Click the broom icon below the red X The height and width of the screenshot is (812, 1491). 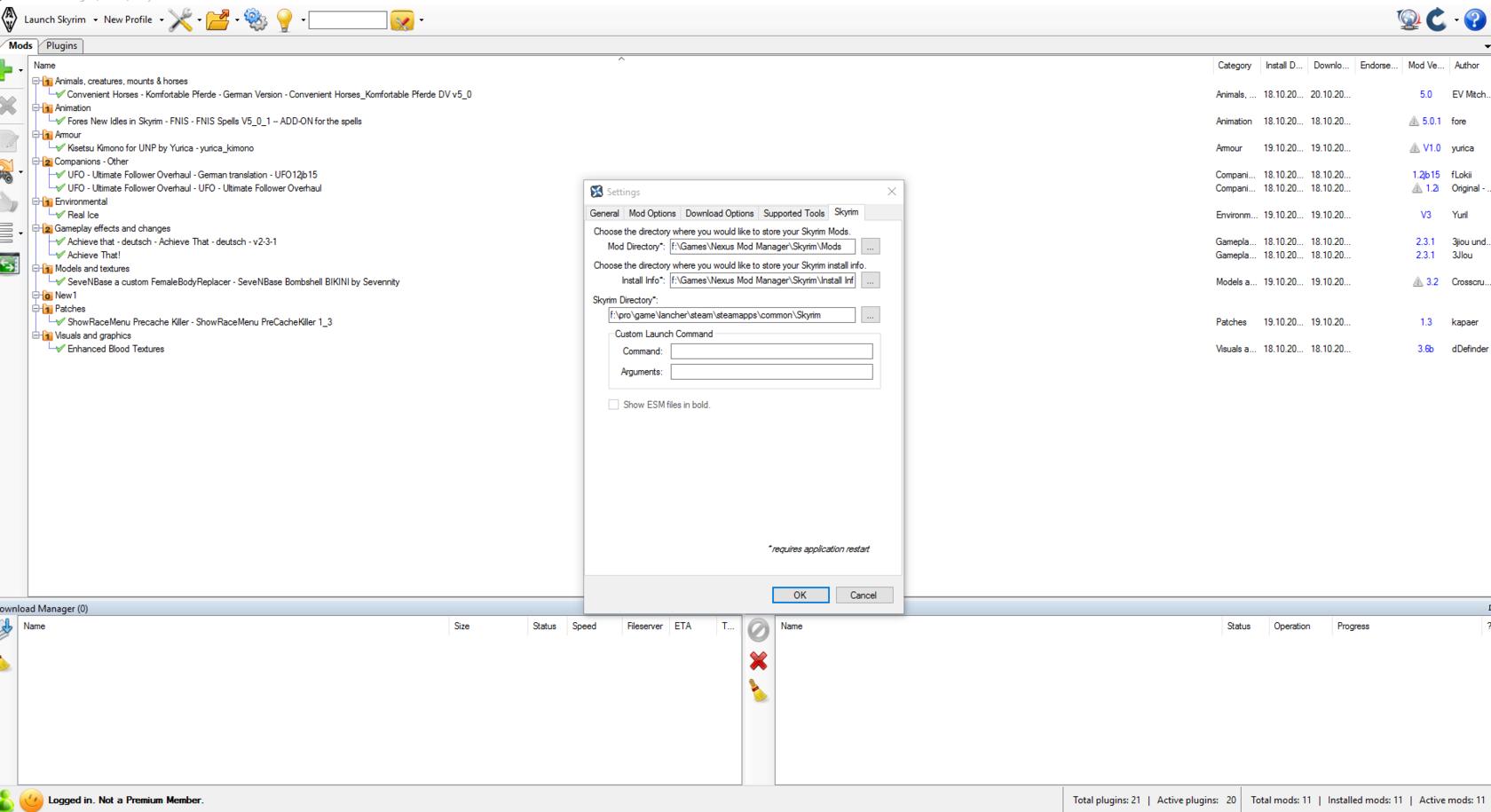pos(758,691)
